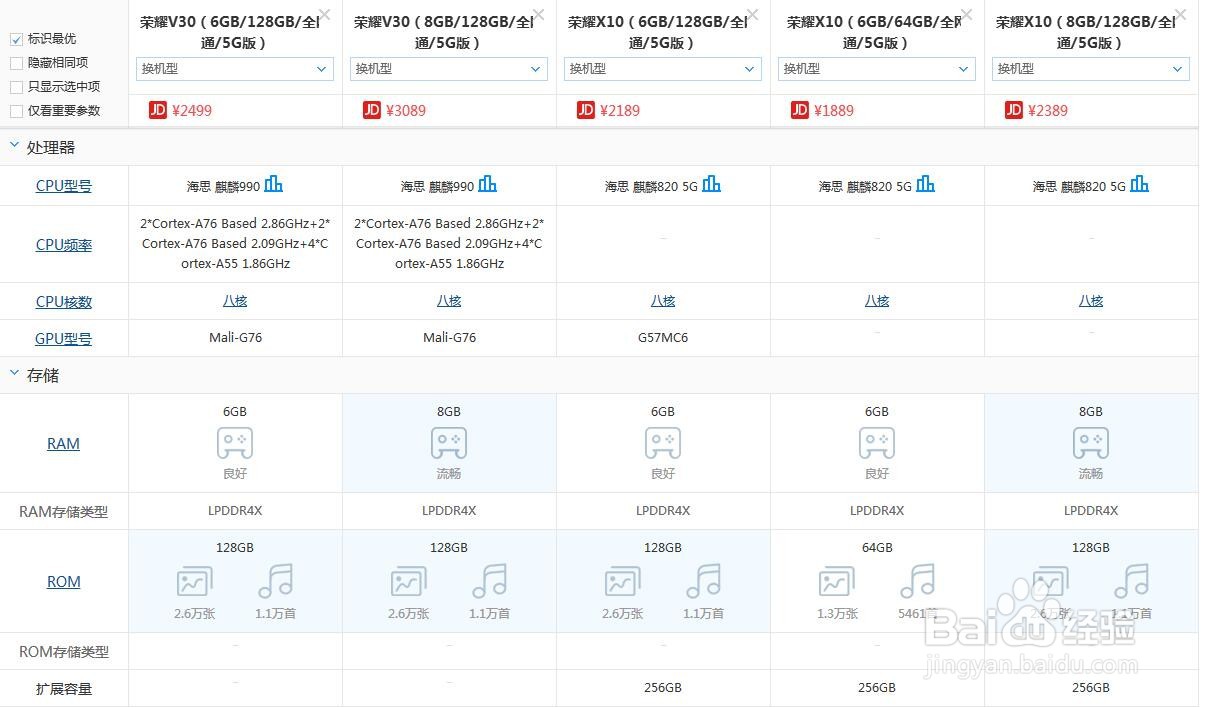Click gamepad icon under V30 6GB RAM
Viewport: 1205px width, 707px height.
tap(235, 442)
